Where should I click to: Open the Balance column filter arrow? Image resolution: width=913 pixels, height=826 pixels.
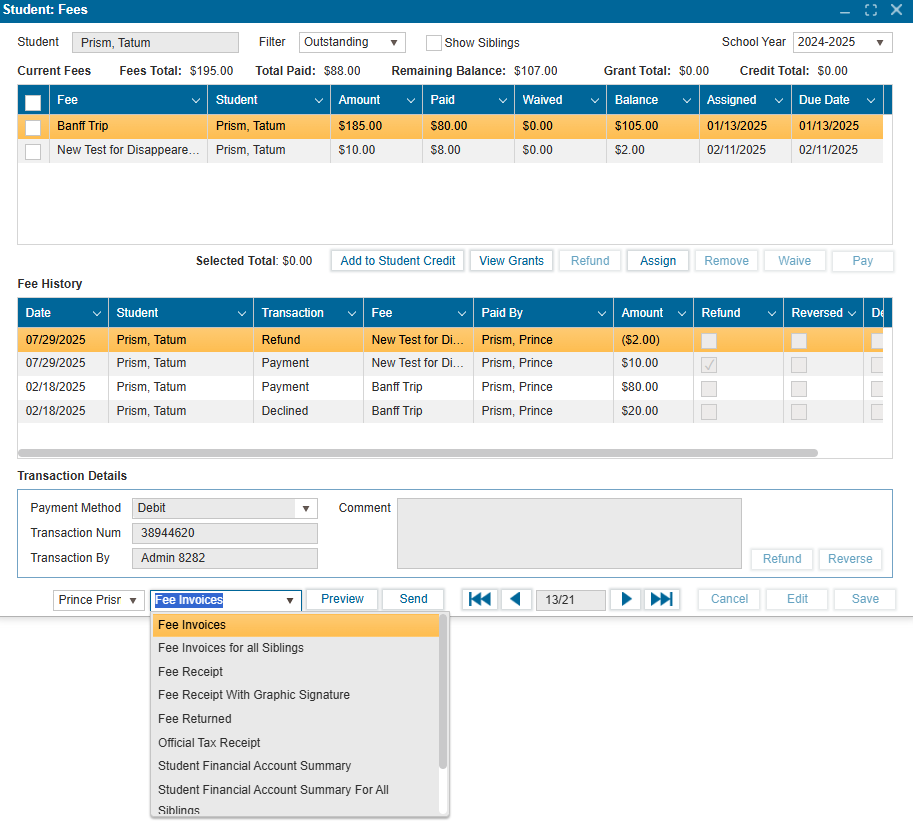point(686,101)
